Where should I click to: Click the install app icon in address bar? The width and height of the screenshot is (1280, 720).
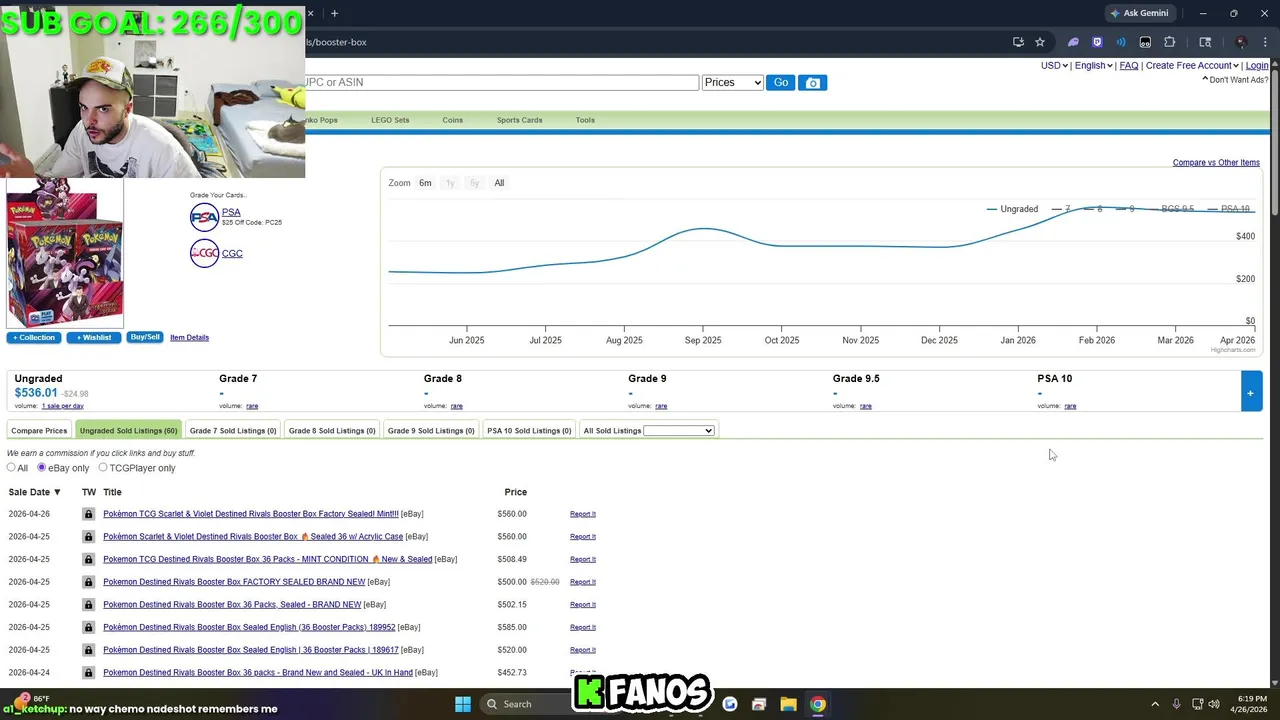coord(1018,42)
